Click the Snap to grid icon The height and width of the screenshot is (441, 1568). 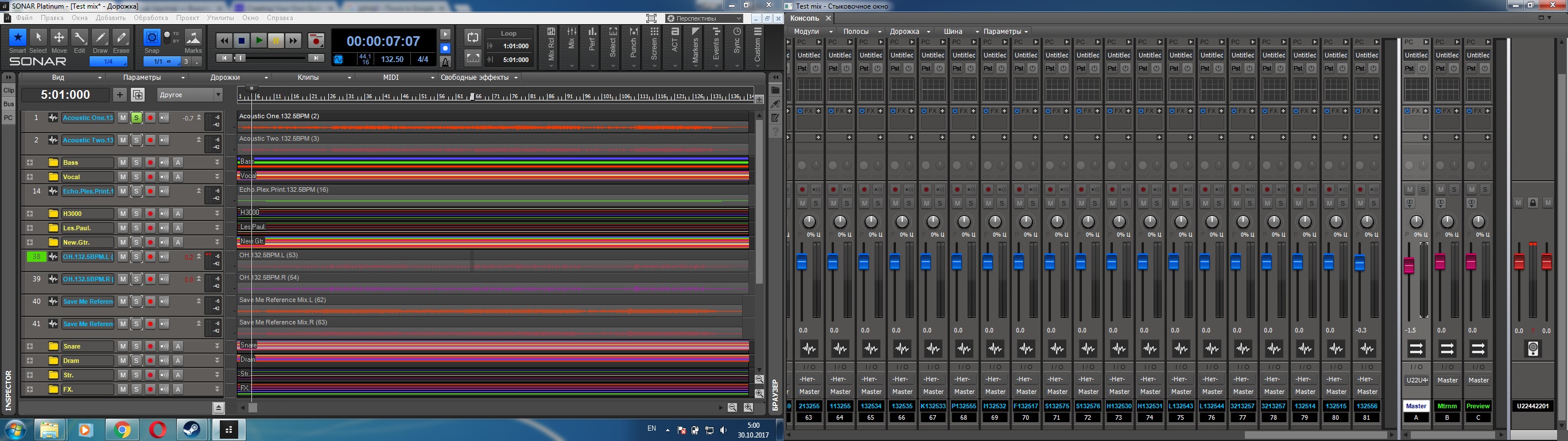click(152, 38)
